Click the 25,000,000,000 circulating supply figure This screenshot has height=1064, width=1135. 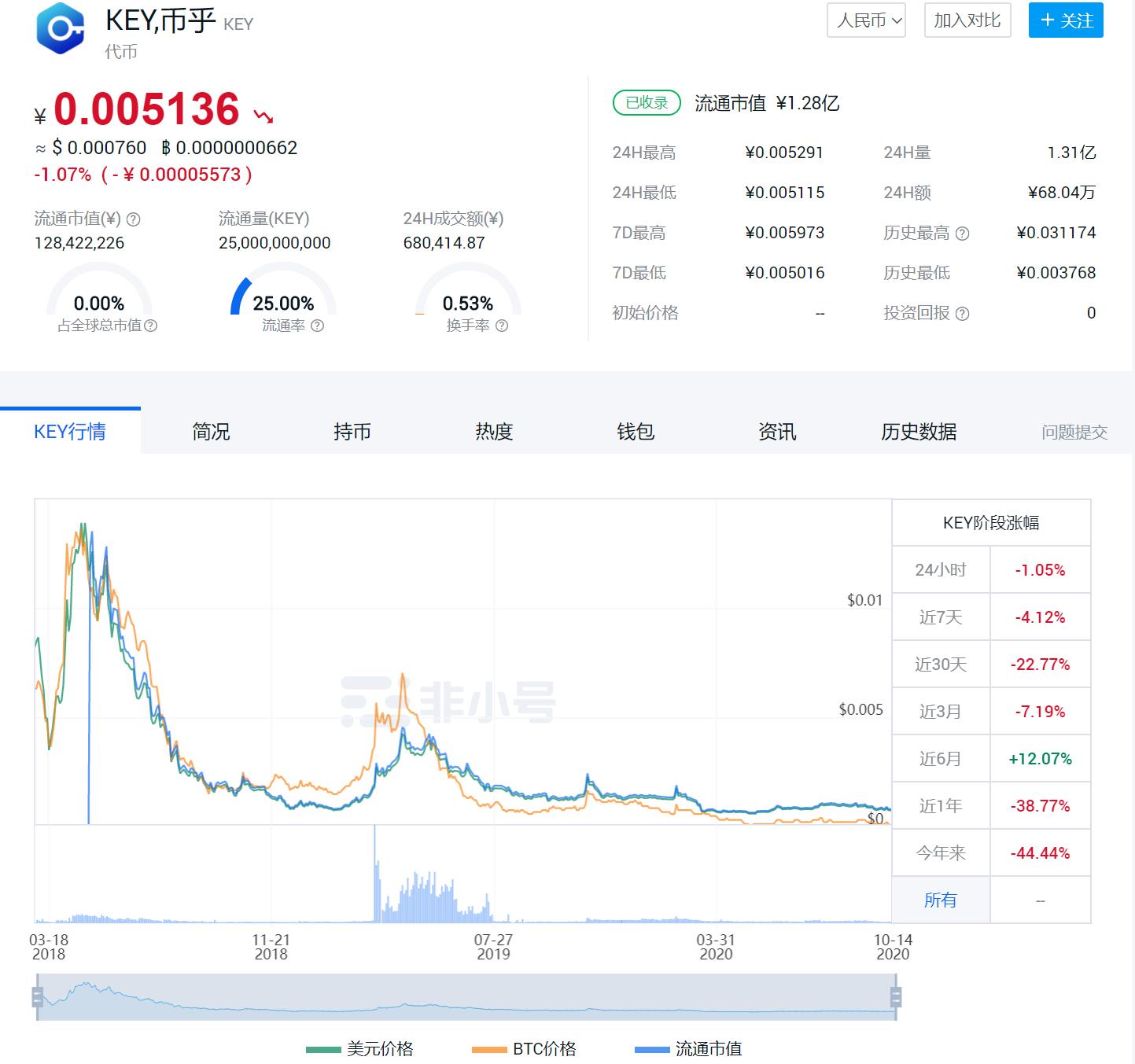(x=275, y=243)
